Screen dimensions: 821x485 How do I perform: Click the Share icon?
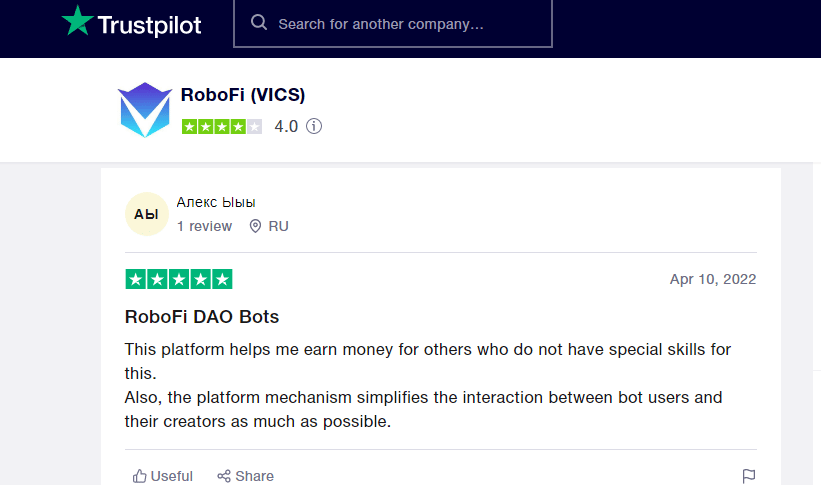(x=224, y=476)
